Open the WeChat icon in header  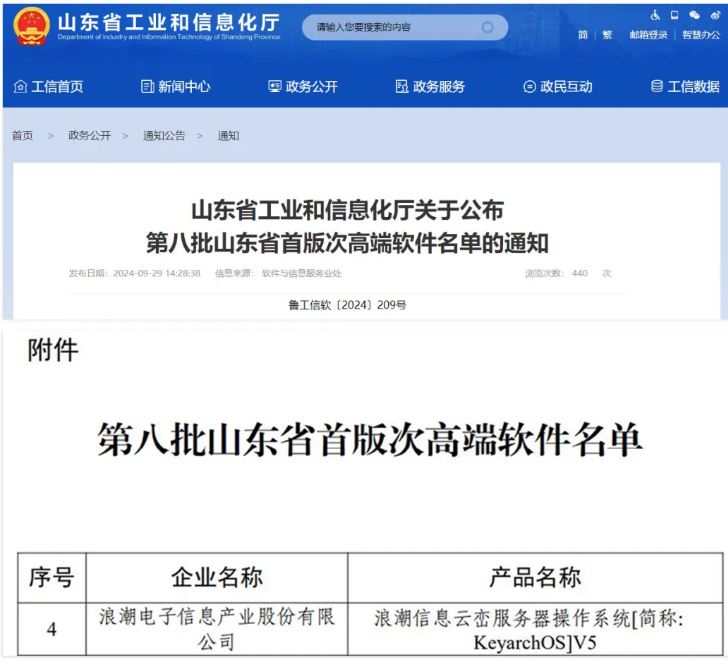click(694, 15)
